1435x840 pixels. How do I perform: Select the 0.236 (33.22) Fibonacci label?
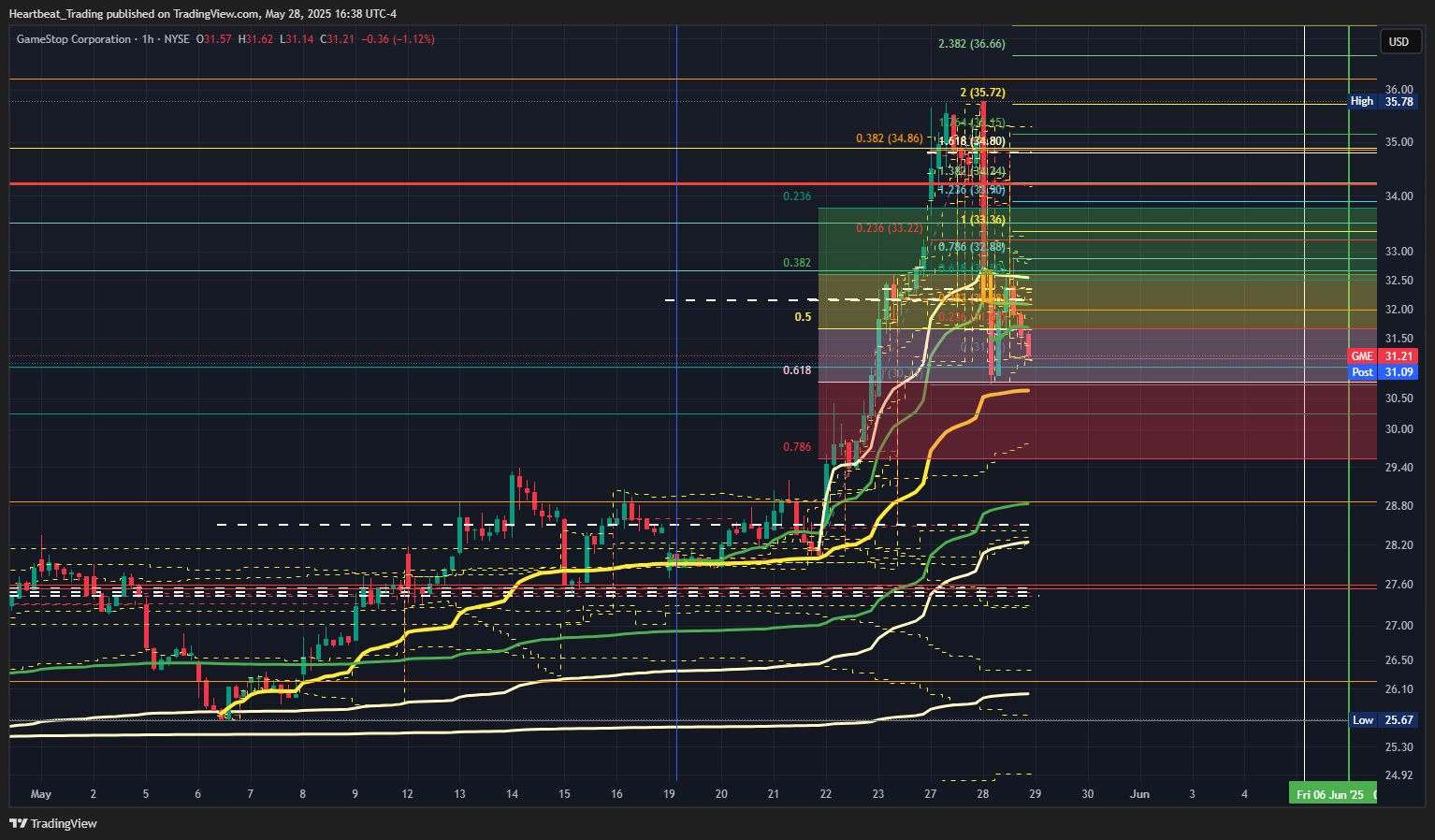(x=890, y=228)
